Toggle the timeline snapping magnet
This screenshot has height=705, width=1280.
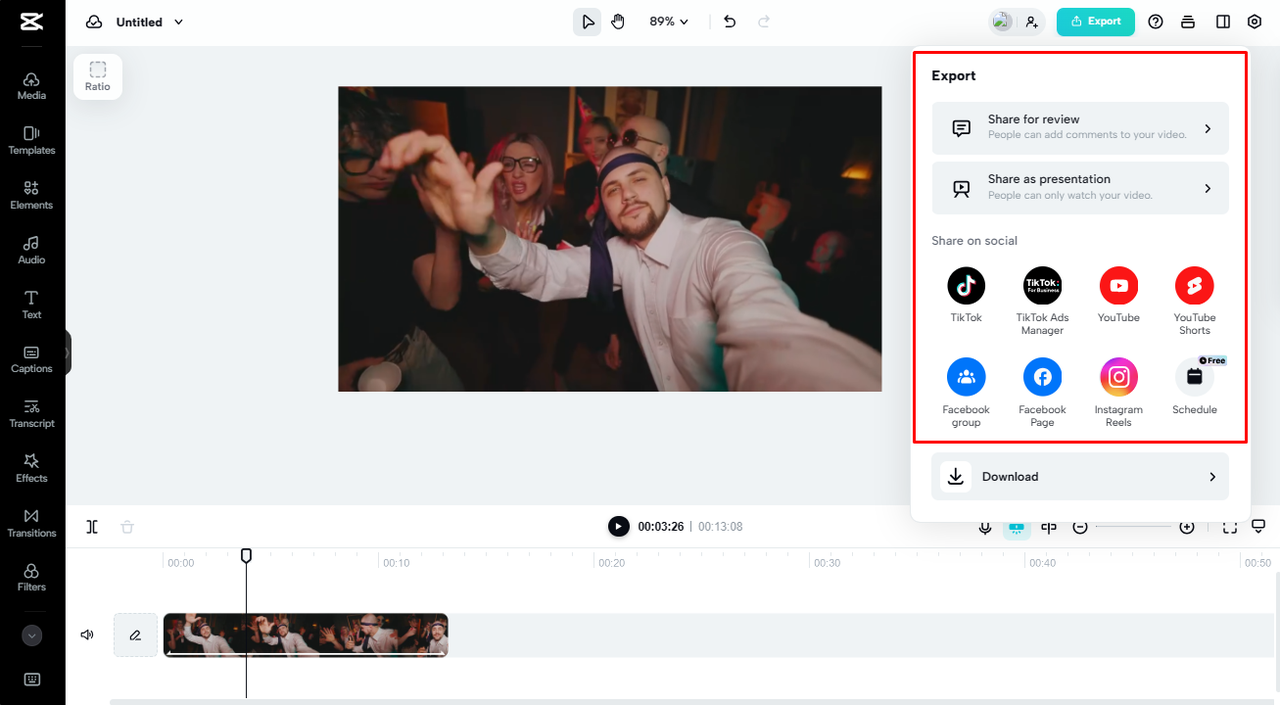tap(1016, 527)
